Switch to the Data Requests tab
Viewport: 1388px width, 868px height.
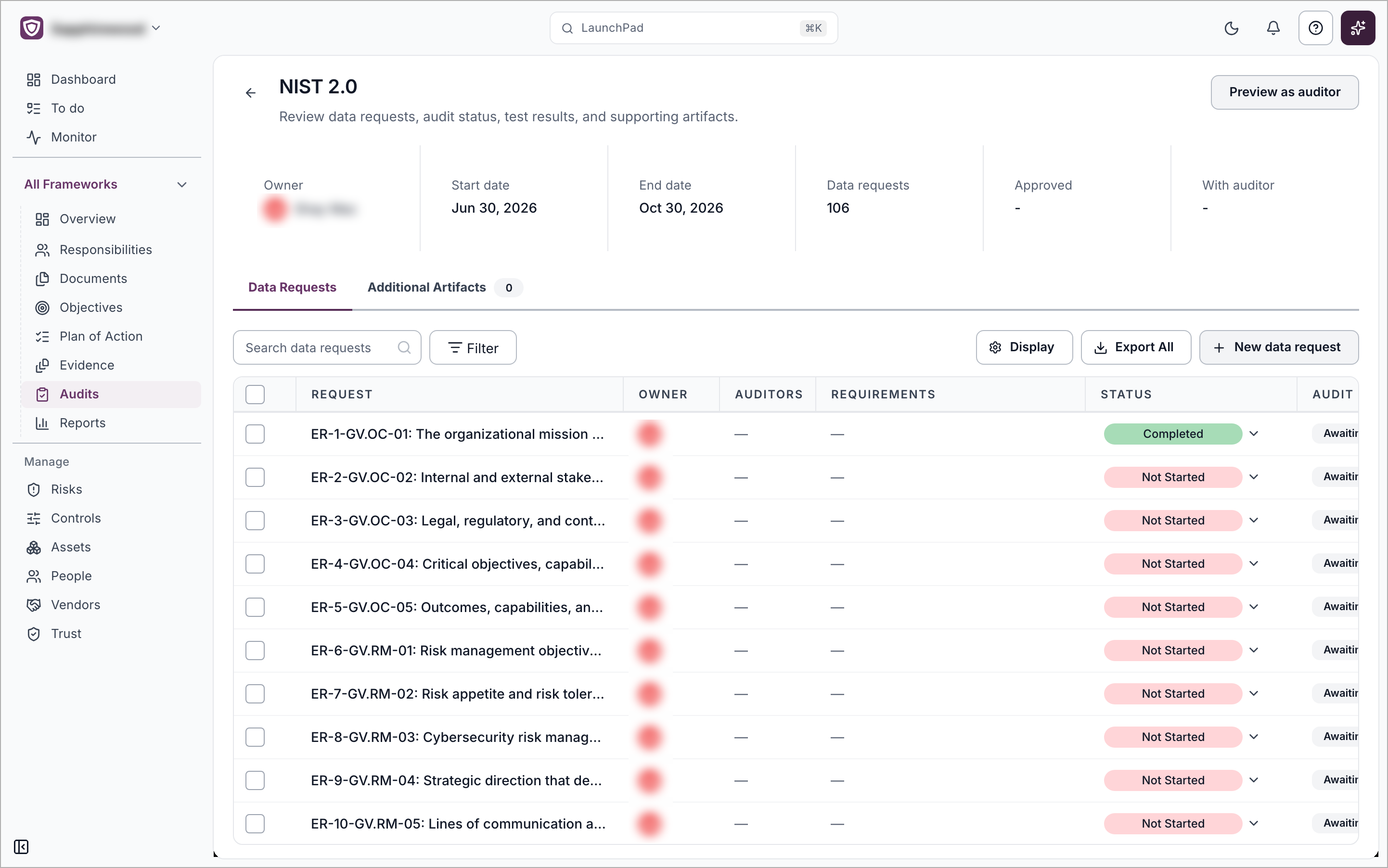pos(292,287)
